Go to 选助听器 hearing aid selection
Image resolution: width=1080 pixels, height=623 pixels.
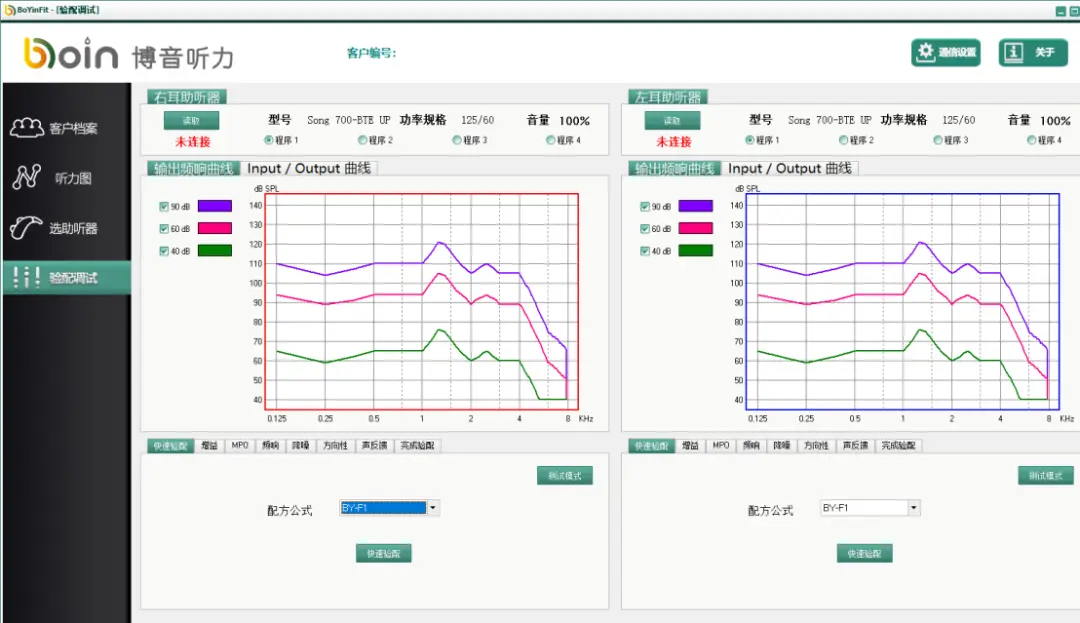click(66, 228)
